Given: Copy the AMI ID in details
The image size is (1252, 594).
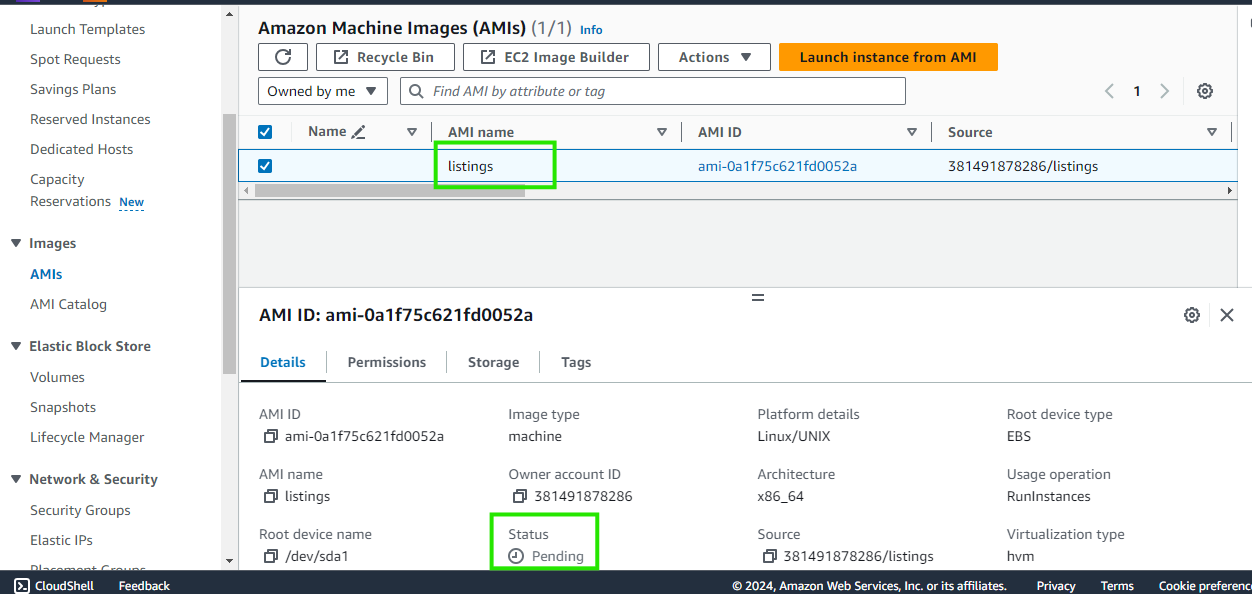Looking at the screenshot, I should tap(269, 436).
